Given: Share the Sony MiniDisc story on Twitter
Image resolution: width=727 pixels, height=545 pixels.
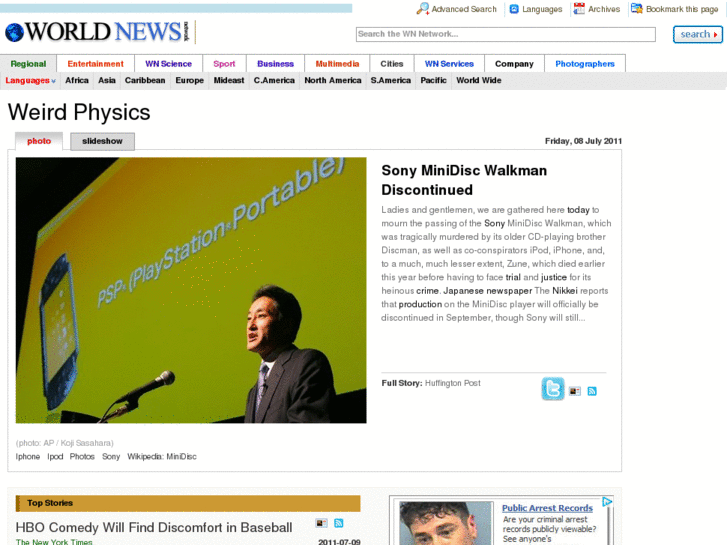Looking at the screenshot, I should (x=553, y=389).
